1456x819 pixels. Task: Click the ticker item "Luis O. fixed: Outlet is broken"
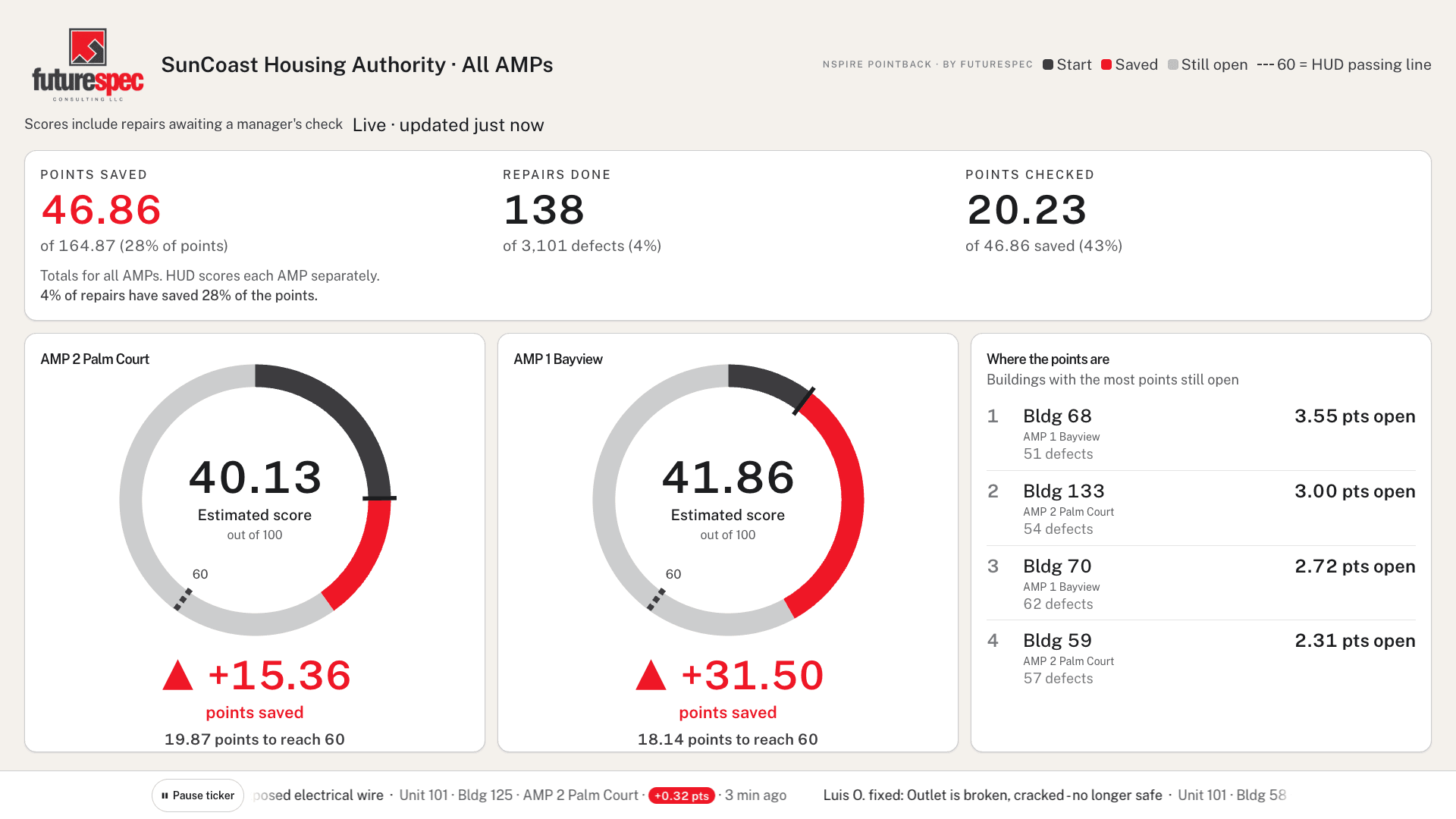(993, 795)
